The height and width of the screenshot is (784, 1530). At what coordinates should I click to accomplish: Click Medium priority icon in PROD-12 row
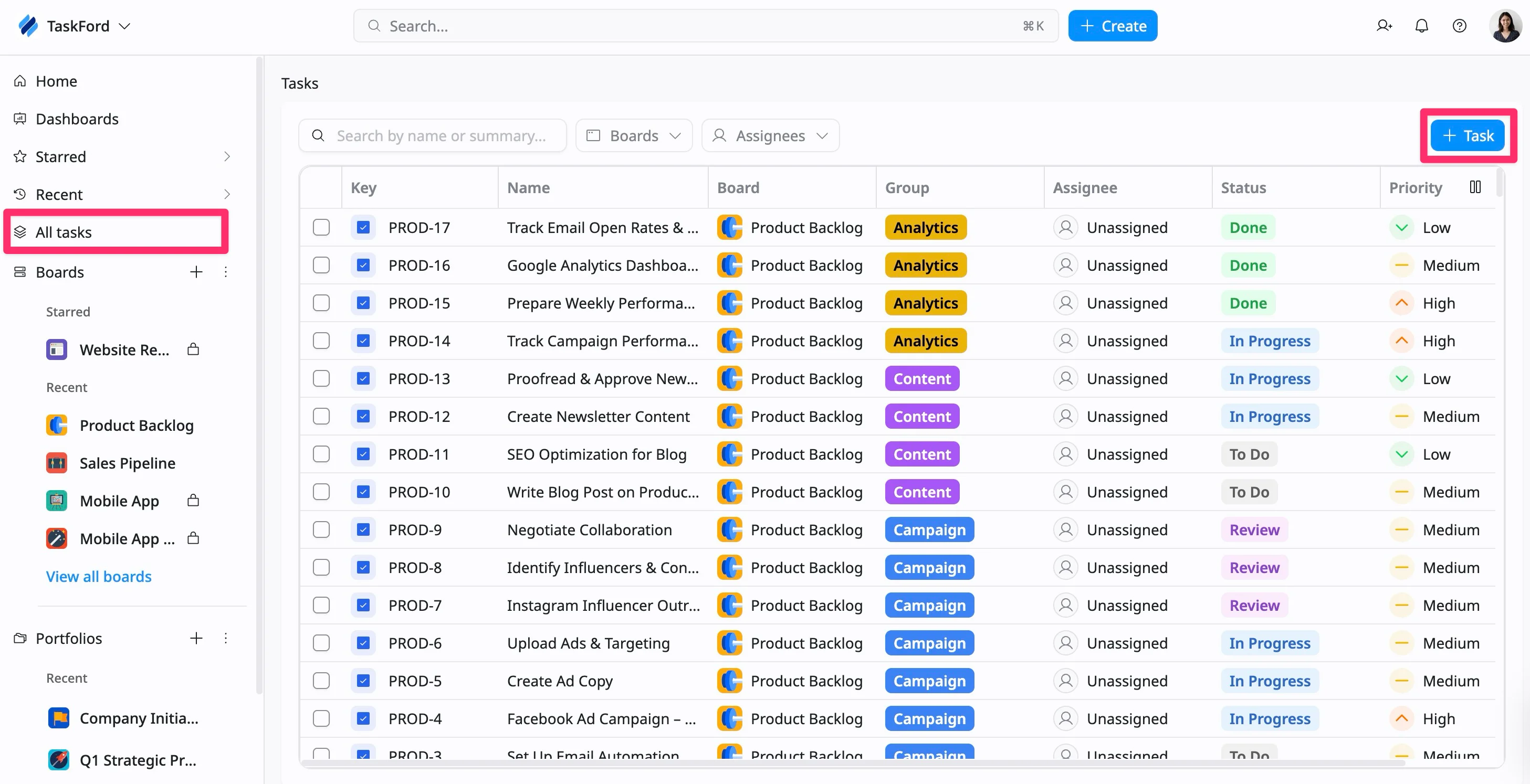(x=1402, y=416)
